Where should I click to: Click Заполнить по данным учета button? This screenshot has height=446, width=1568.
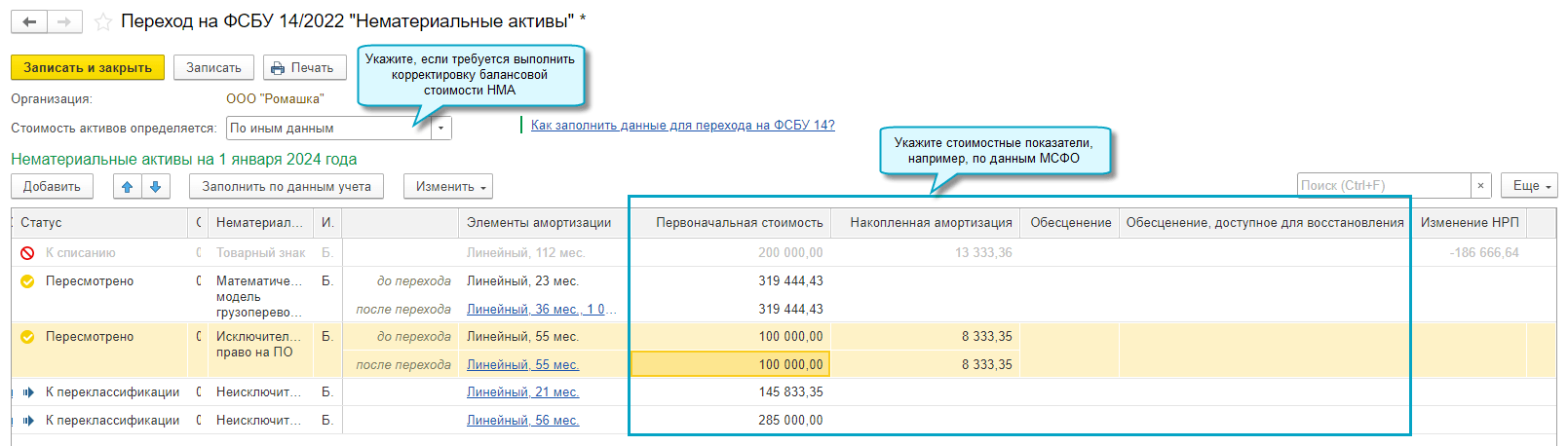coord(287,186)
